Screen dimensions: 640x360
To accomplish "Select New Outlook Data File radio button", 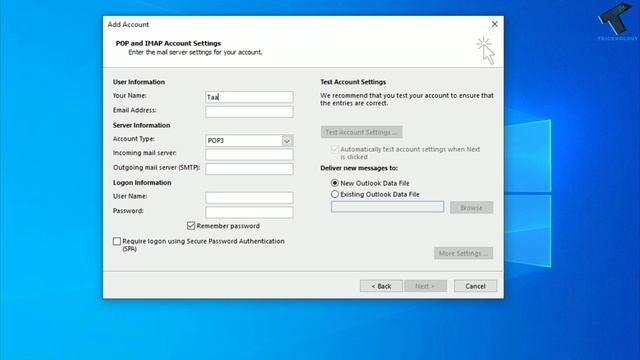I will (x=335, y=183).
